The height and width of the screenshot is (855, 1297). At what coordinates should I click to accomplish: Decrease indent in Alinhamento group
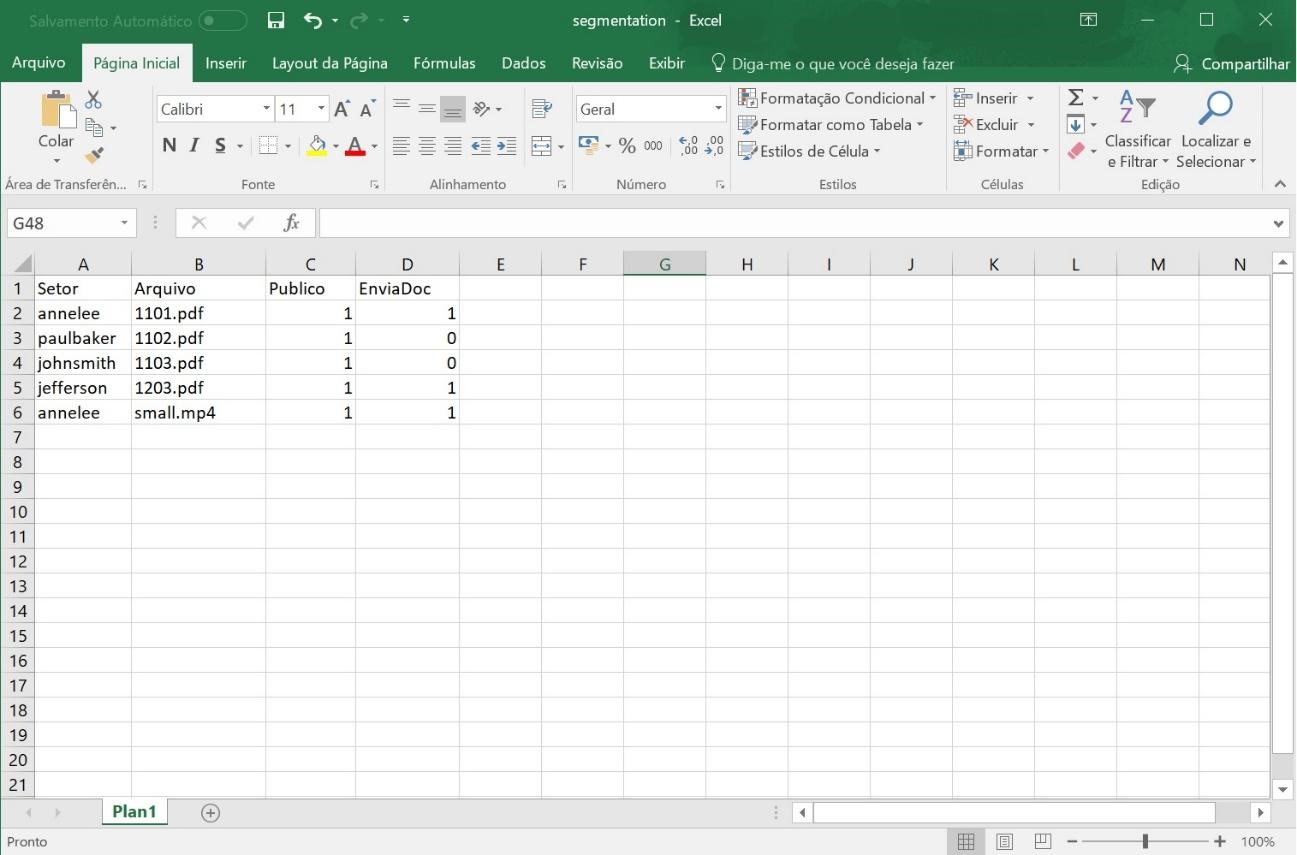481,146
